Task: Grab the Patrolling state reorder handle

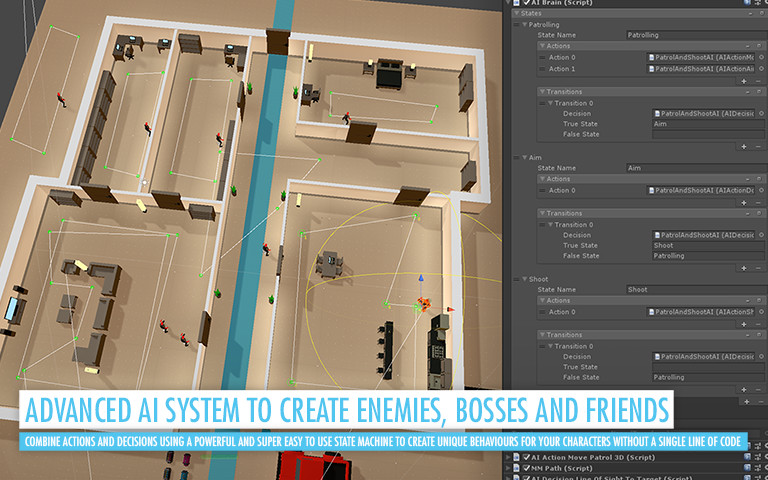Action: [516, 24]
